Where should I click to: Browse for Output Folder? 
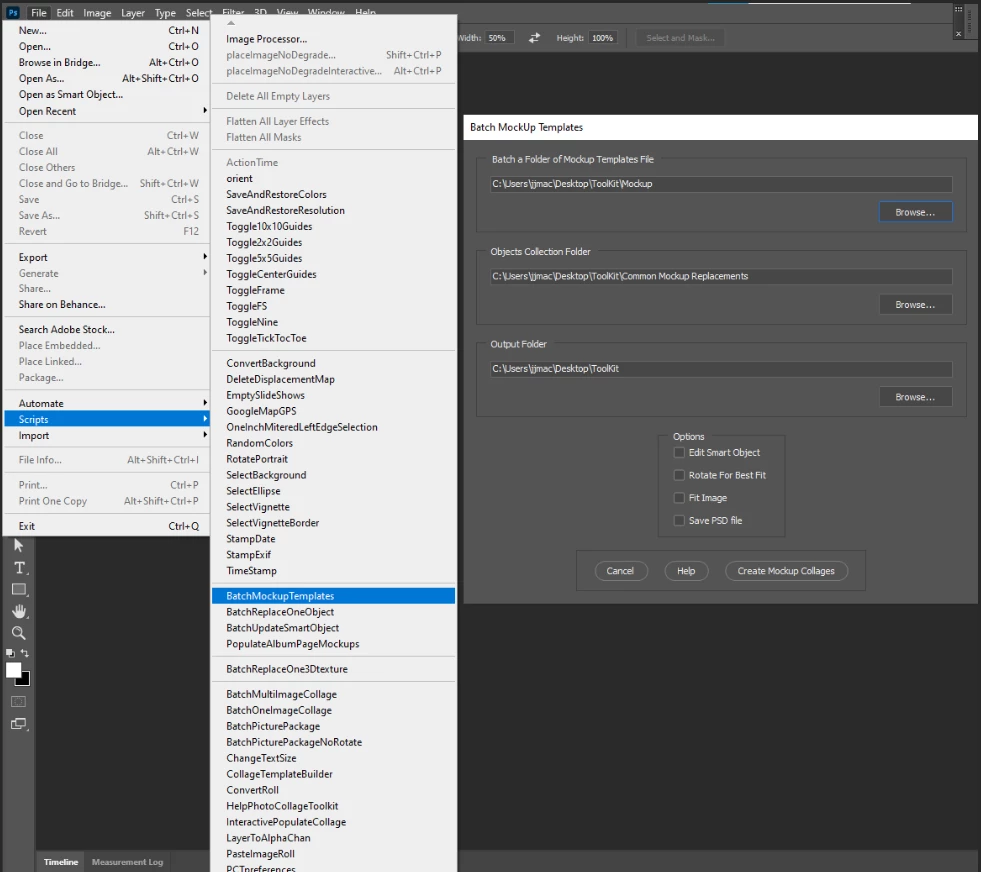(915, 397)
